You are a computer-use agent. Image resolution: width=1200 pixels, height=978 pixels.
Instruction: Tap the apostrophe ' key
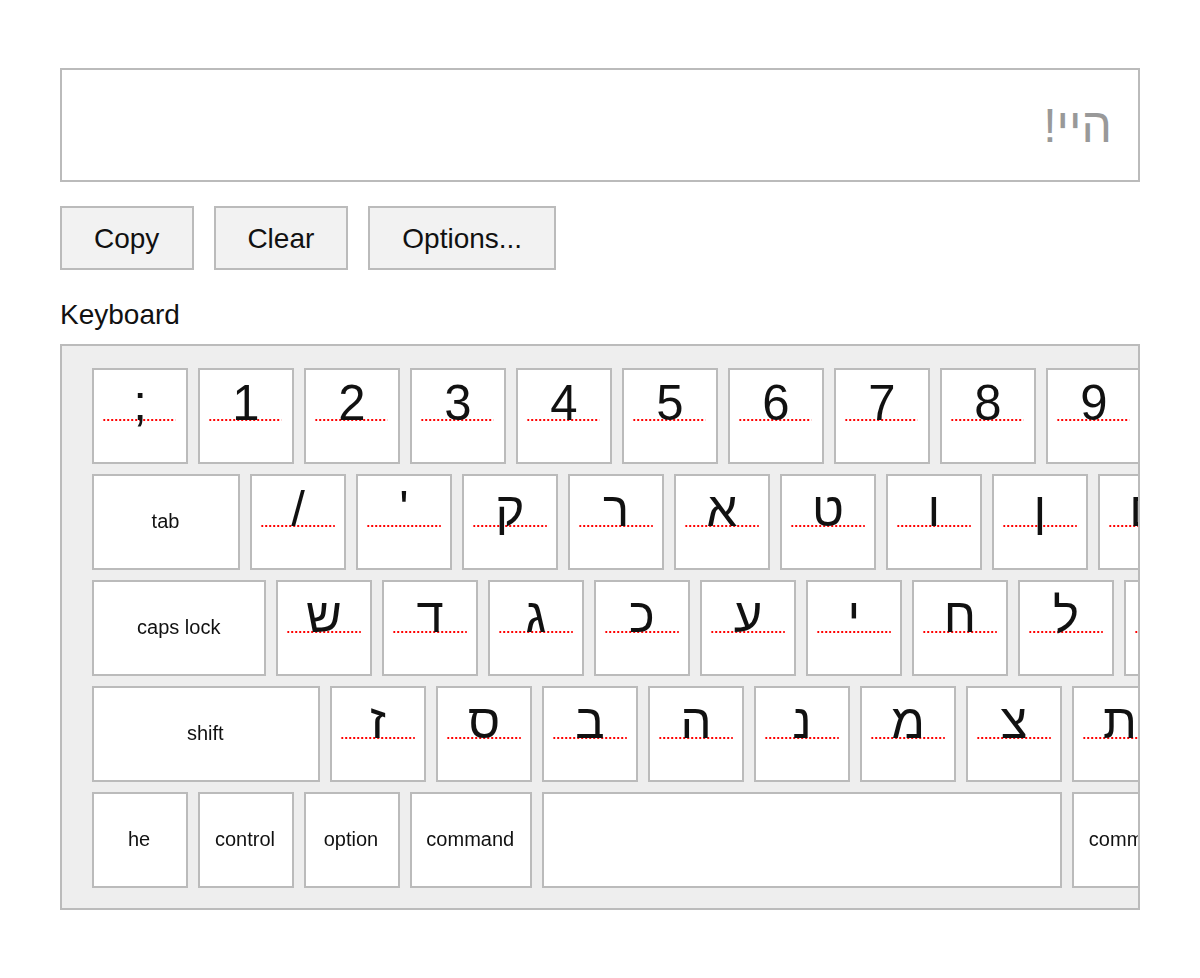404,522
